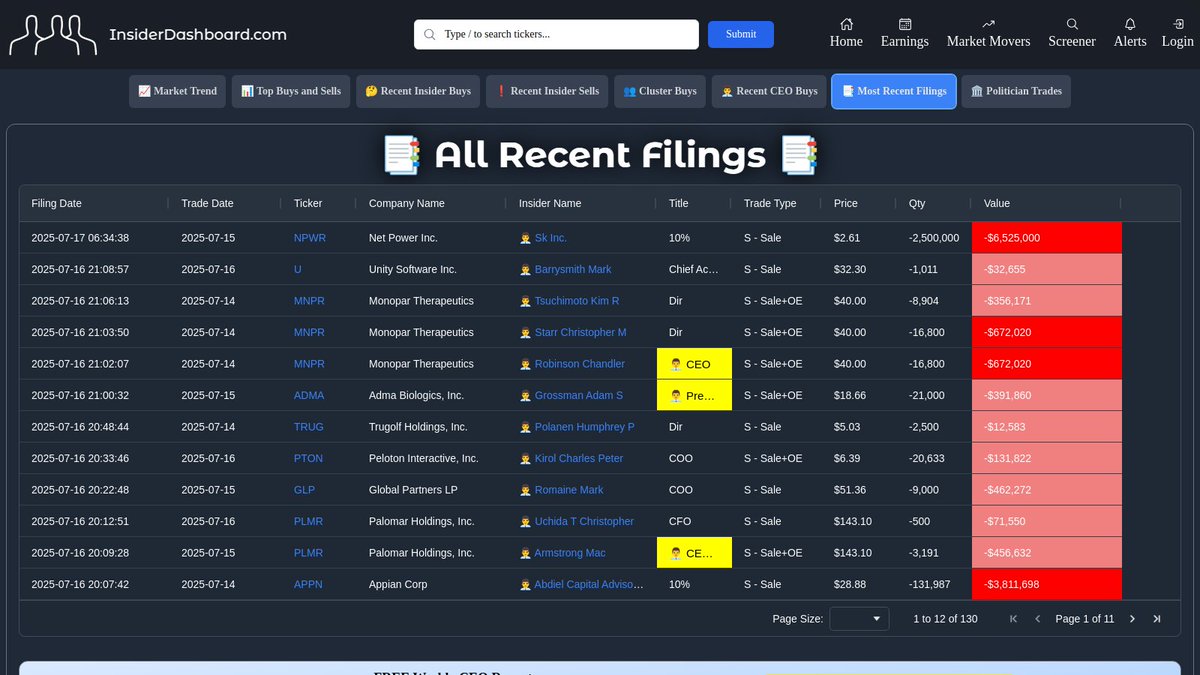
Task: Click the -$6,525,000 value cell
Action: [1047, 238]
